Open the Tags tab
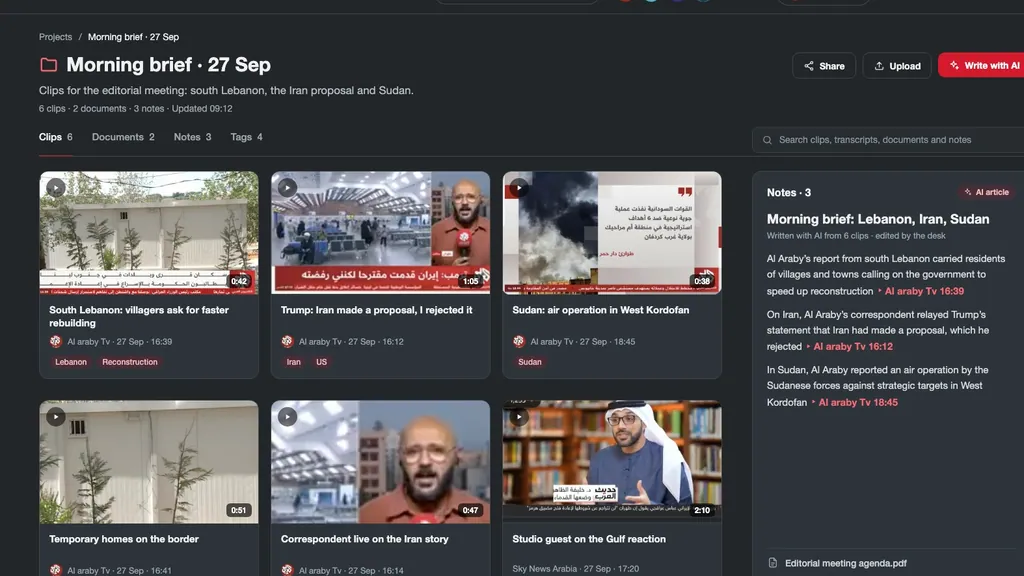Image resolution: width=1024 pixels, height=576 pixels. pos(246,137)
